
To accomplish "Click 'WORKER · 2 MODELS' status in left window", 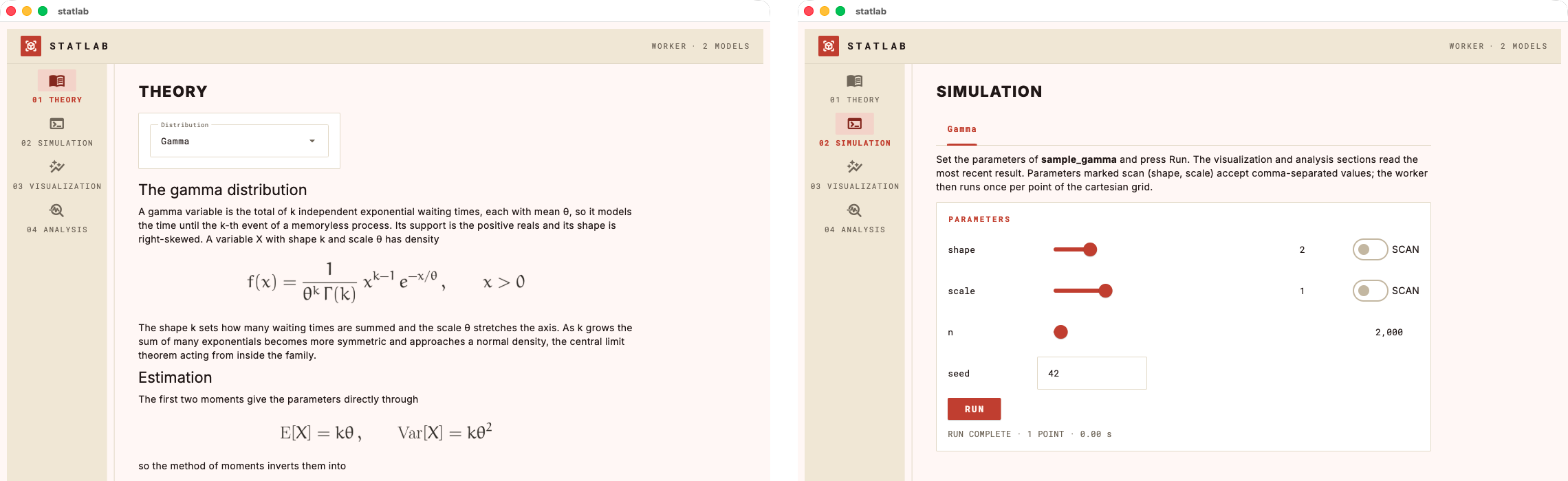I will 700,46.
